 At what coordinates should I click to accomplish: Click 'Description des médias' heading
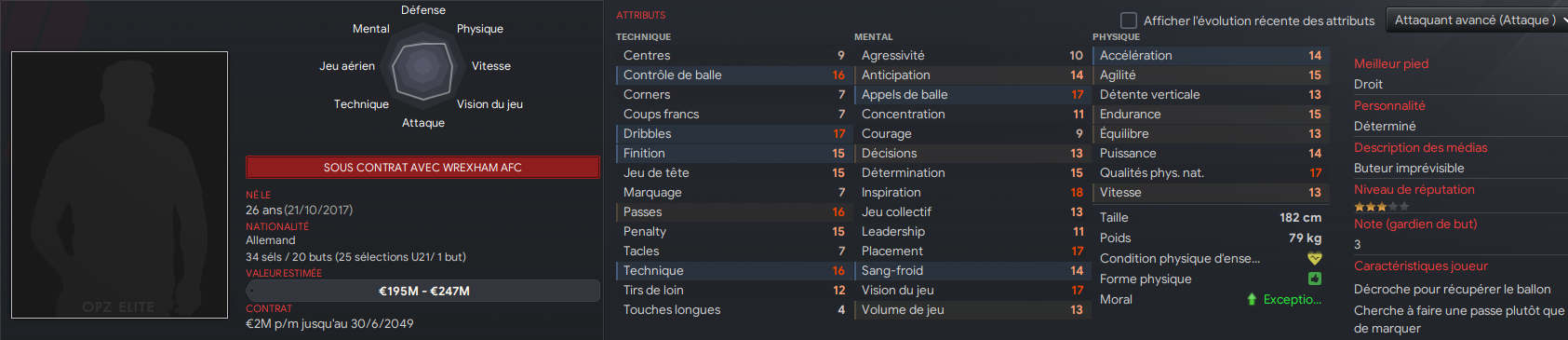pos(1420,147)
